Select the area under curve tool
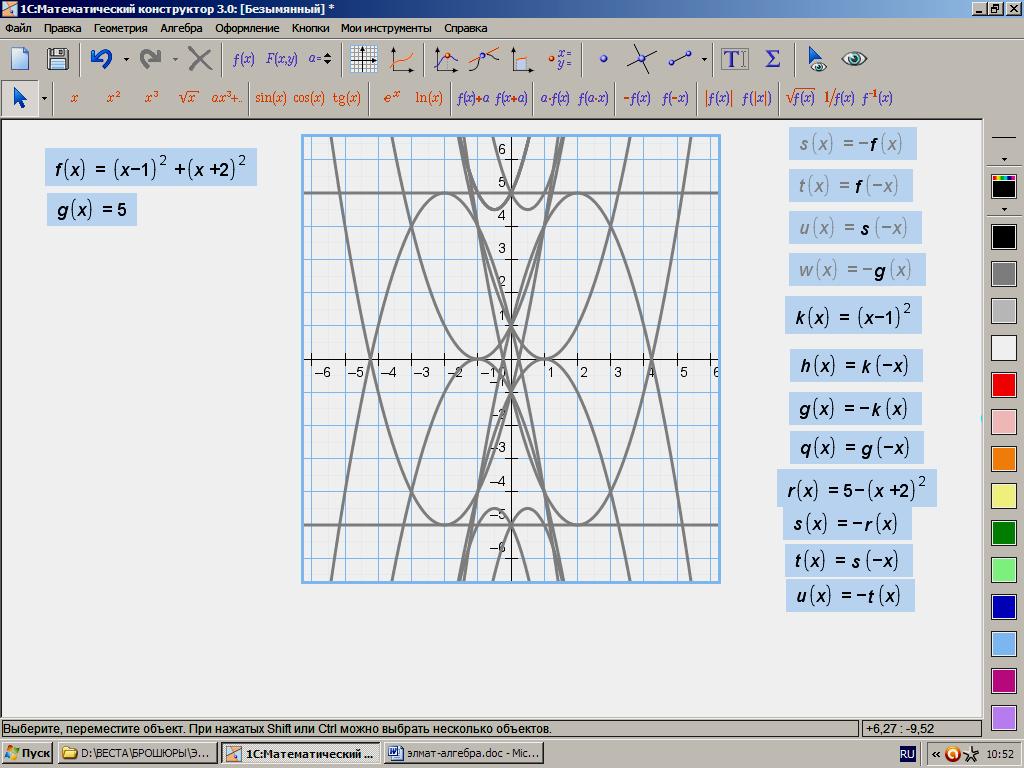The height and width of the screenshot is (768, 1024). 521,59
